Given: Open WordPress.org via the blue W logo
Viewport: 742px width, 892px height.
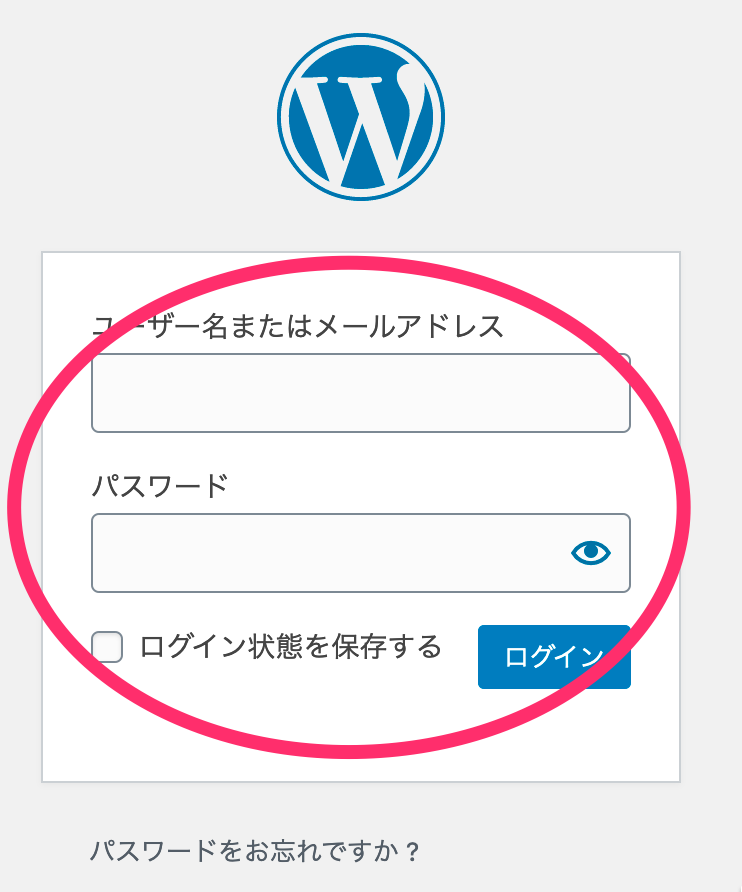Looking at the screenshot, I should click(361, 117).
